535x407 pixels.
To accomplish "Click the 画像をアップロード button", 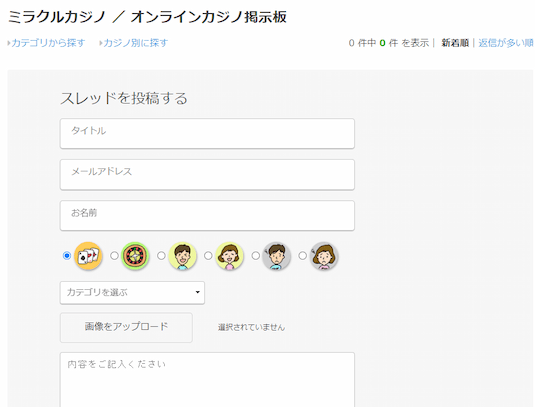I will pos(126,327).
